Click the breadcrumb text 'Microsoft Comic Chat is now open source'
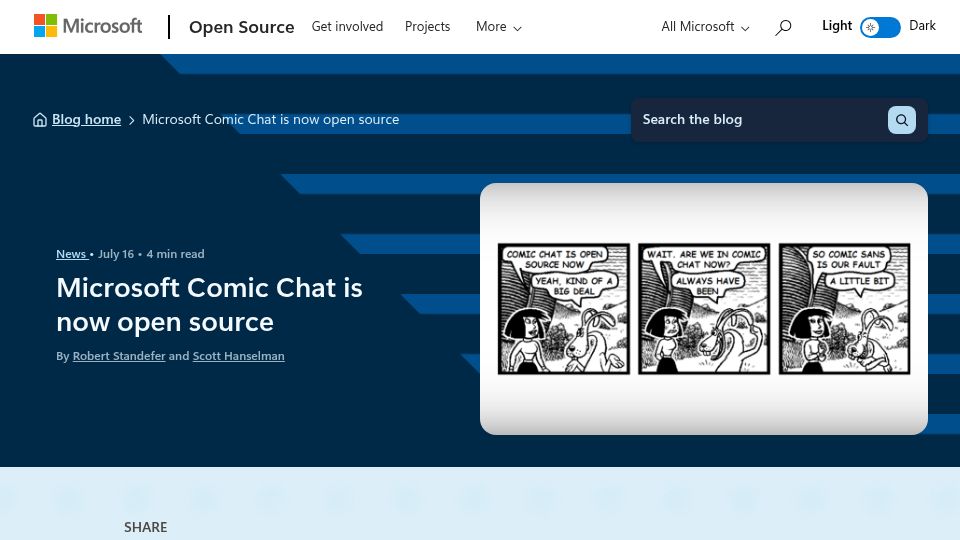Viewport: 960px width, 540px height. pos(271,119)
